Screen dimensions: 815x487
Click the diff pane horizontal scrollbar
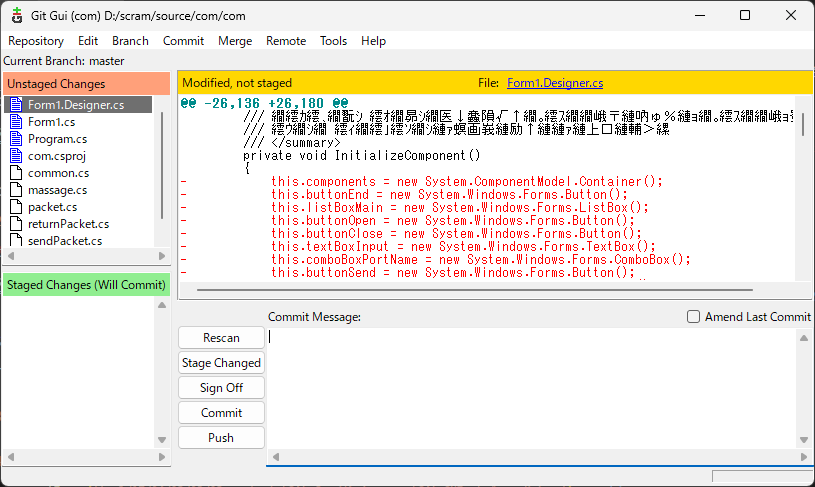pos(475,289)
